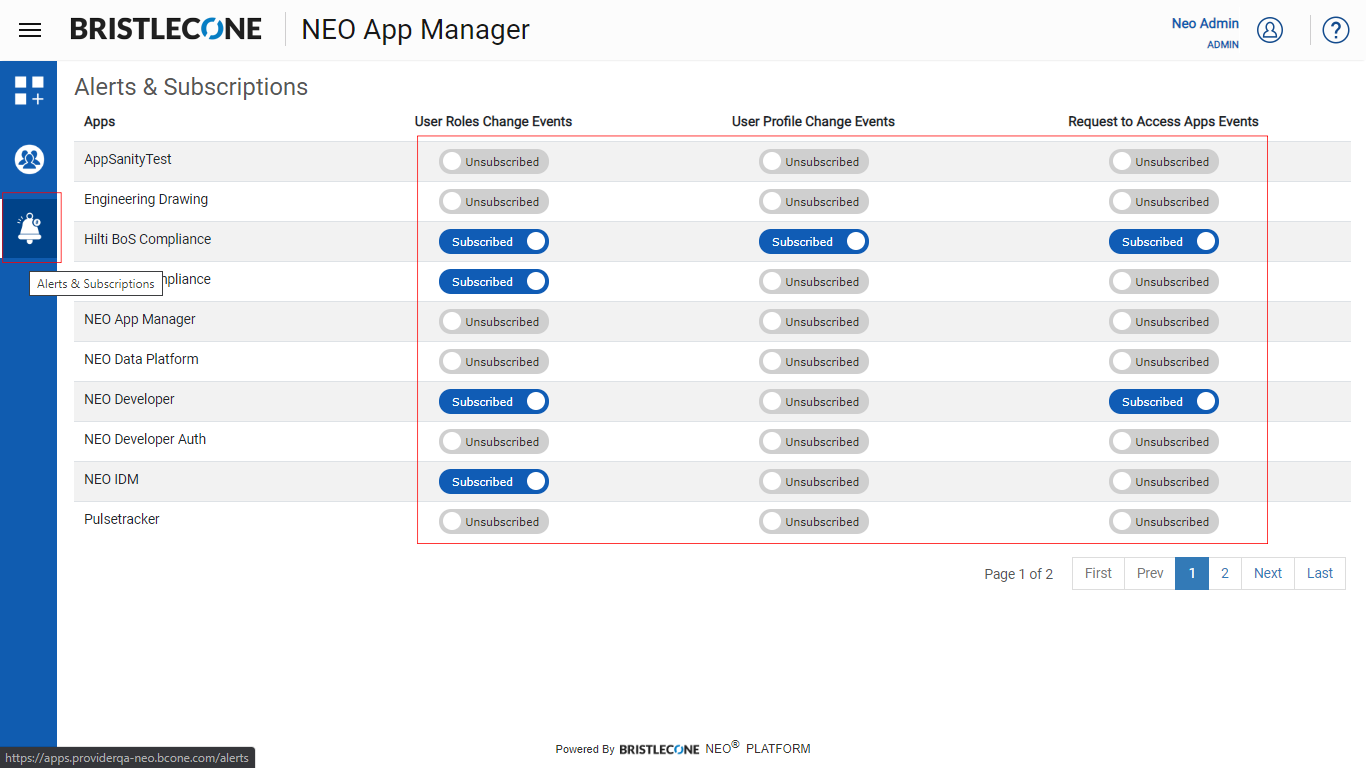The height and width of the screenshot is (768, 1366).
Task: Subscribe NEO App Manager User Profile events
Action: point(814,322)
